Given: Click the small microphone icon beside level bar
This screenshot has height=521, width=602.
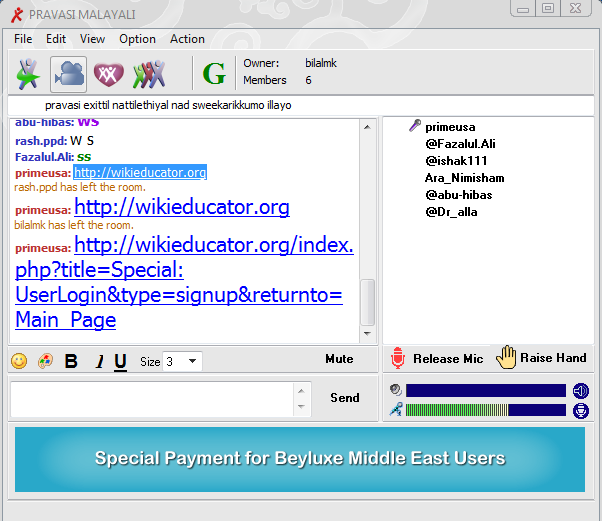Looking at the screenshot, I should coord(396,409).
